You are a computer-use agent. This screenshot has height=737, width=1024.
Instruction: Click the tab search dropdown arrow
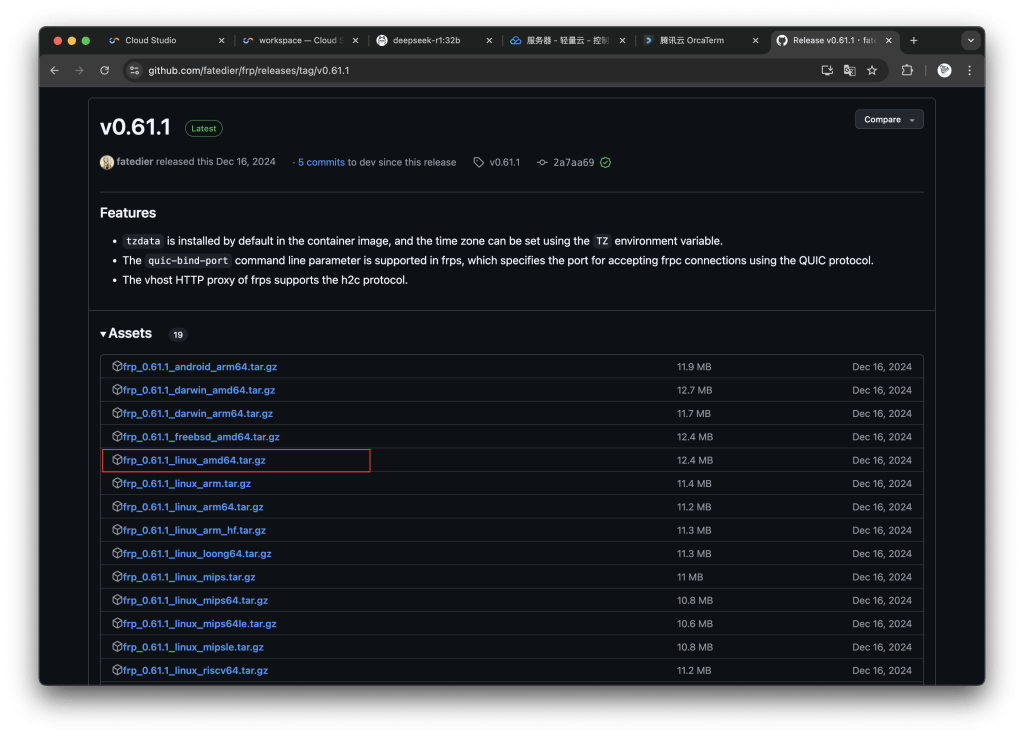(971, 40)
